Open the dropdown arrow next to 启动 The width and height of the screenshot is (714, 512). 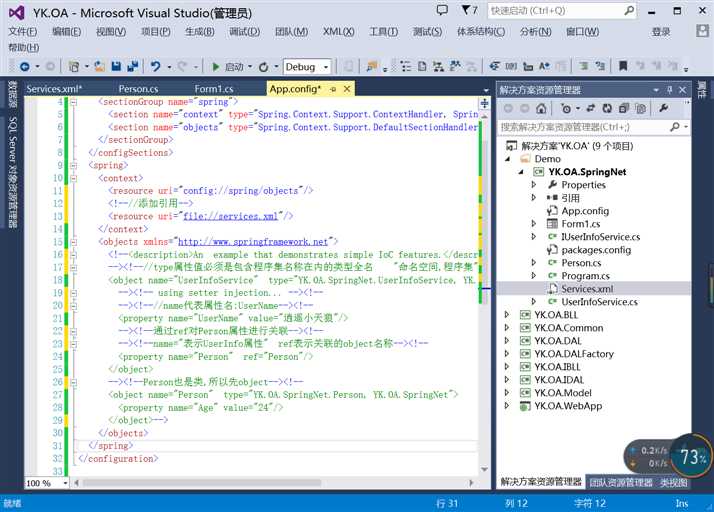pyautogui.click(x=250, y=67)
